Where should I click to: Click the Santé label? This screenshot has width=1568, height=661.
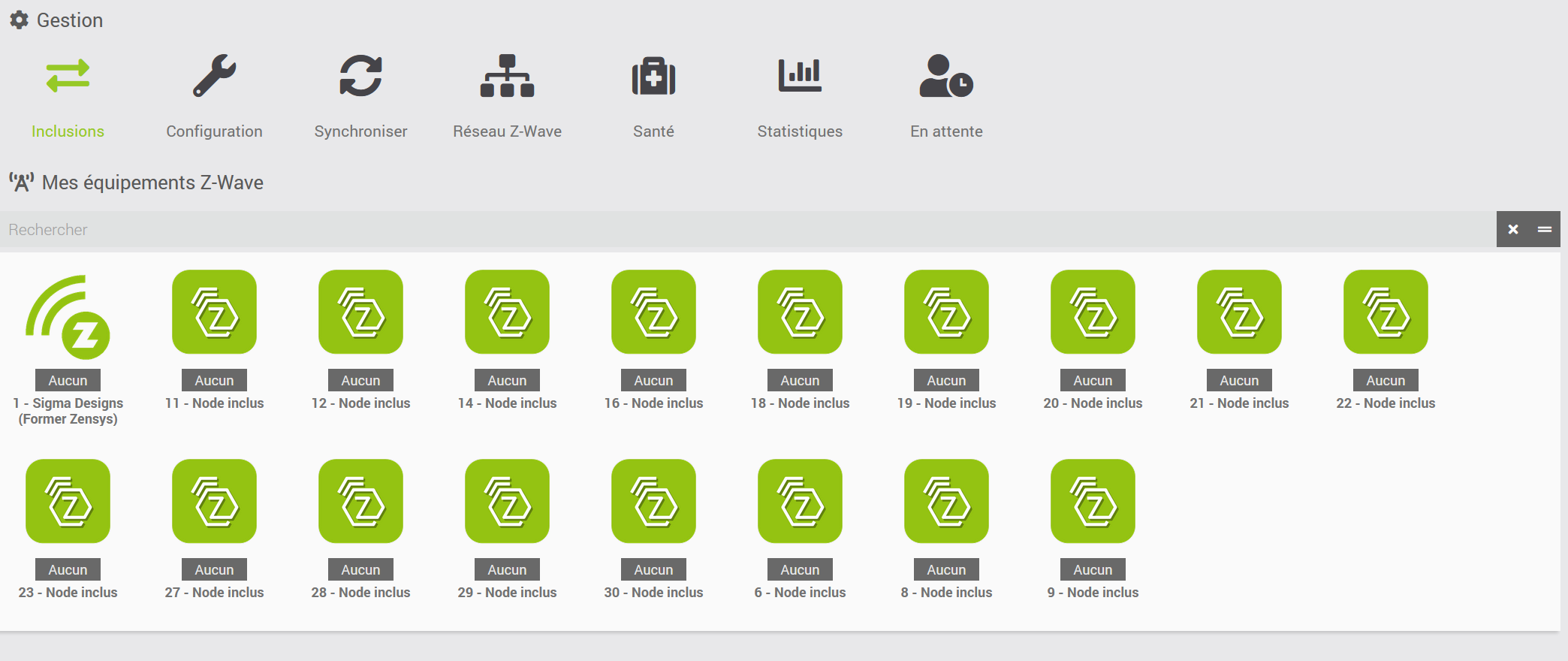point(653,131)
